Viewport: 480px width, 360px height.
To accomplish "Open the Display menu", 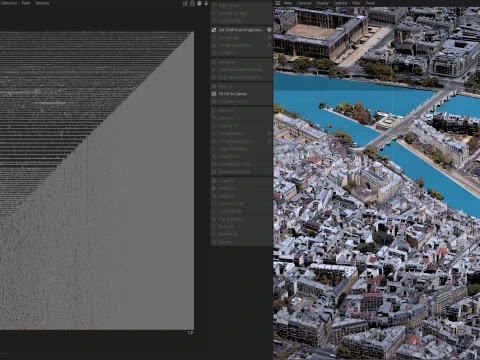I will pos(322,3).
